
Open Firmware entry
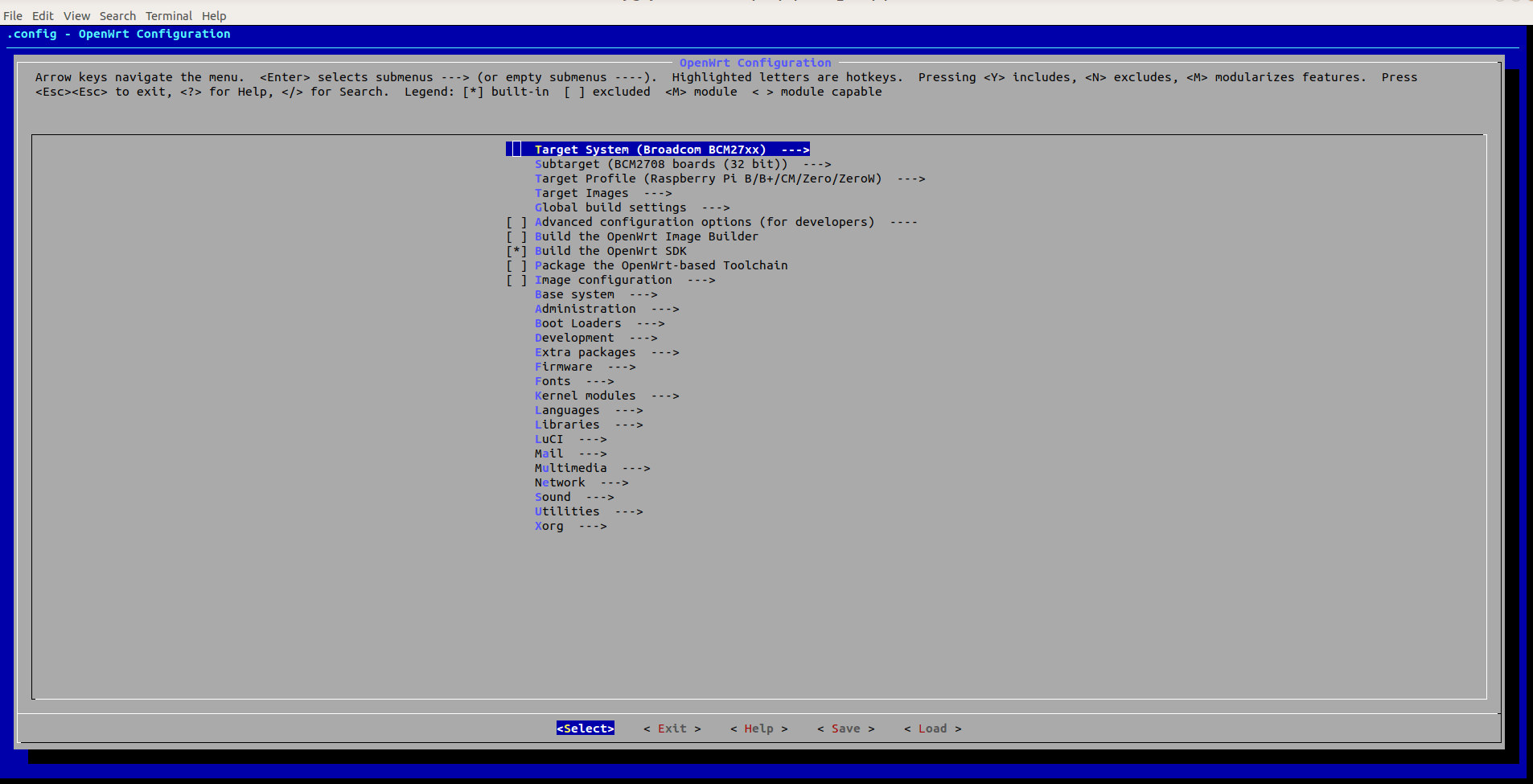pyautogui.click(x=586, y=367)
